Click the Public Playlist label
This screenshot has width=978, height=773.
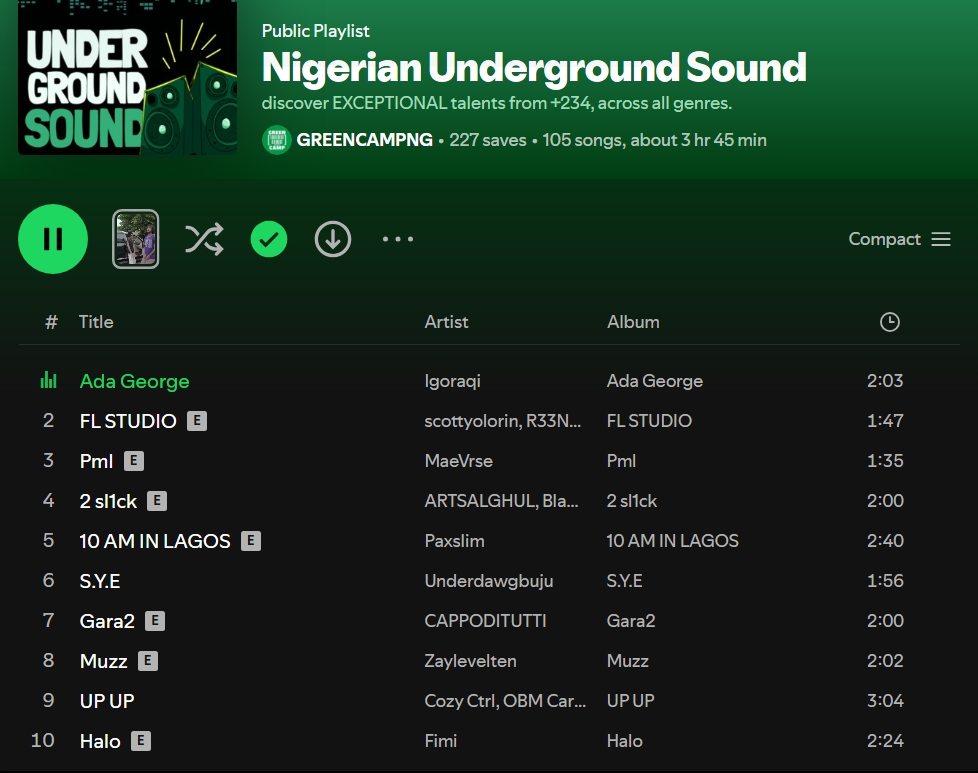pos(316,31)
